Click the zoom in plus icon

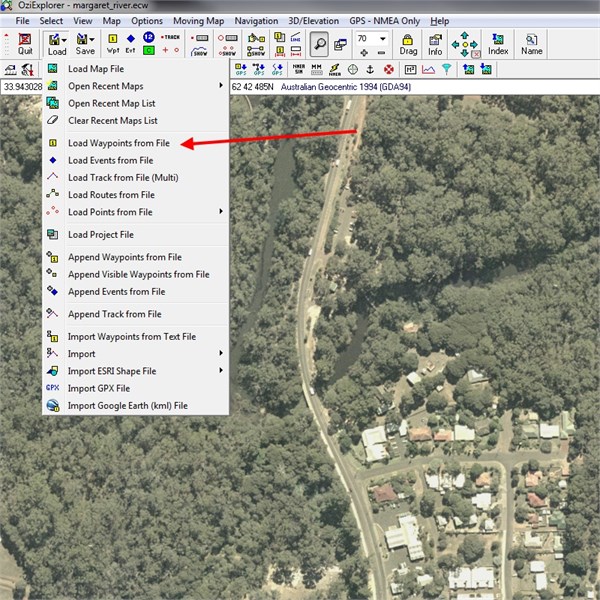(364, 52)
